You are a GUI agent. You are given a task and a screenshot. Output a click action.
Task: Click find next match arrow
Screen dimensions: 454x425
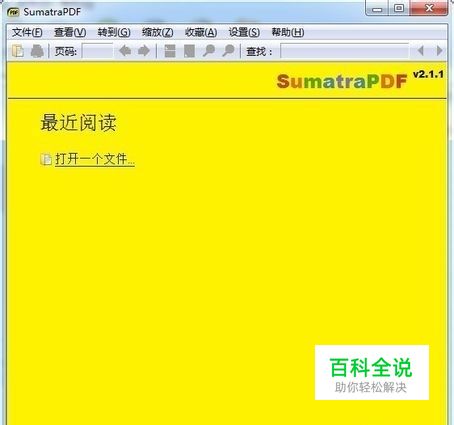point(440,51)
